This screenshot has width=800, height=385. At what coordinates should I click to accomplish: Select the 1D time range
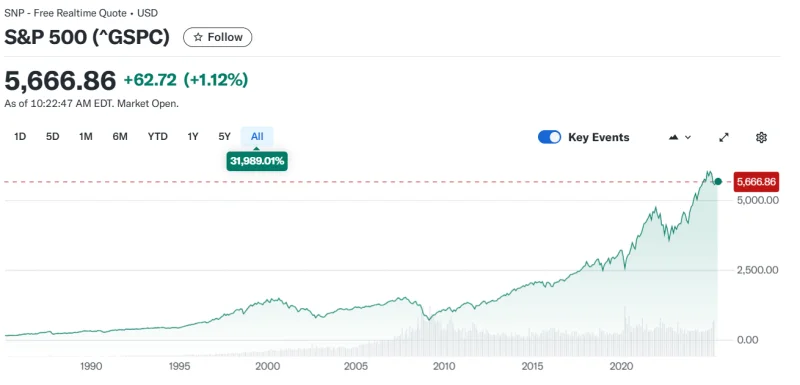pos(20,137)
